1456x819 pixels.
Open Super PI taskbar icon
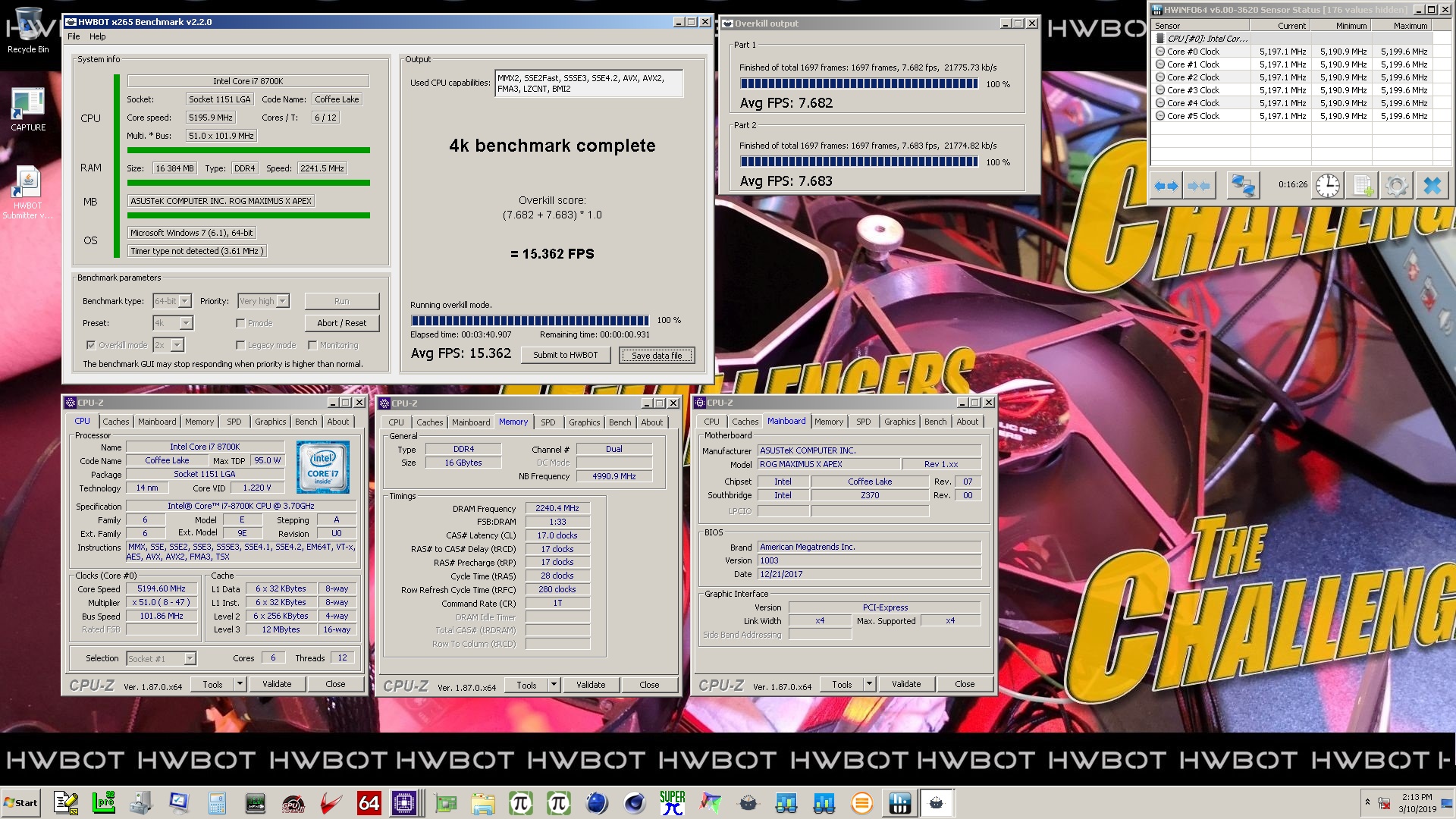[x=672, y=803]
